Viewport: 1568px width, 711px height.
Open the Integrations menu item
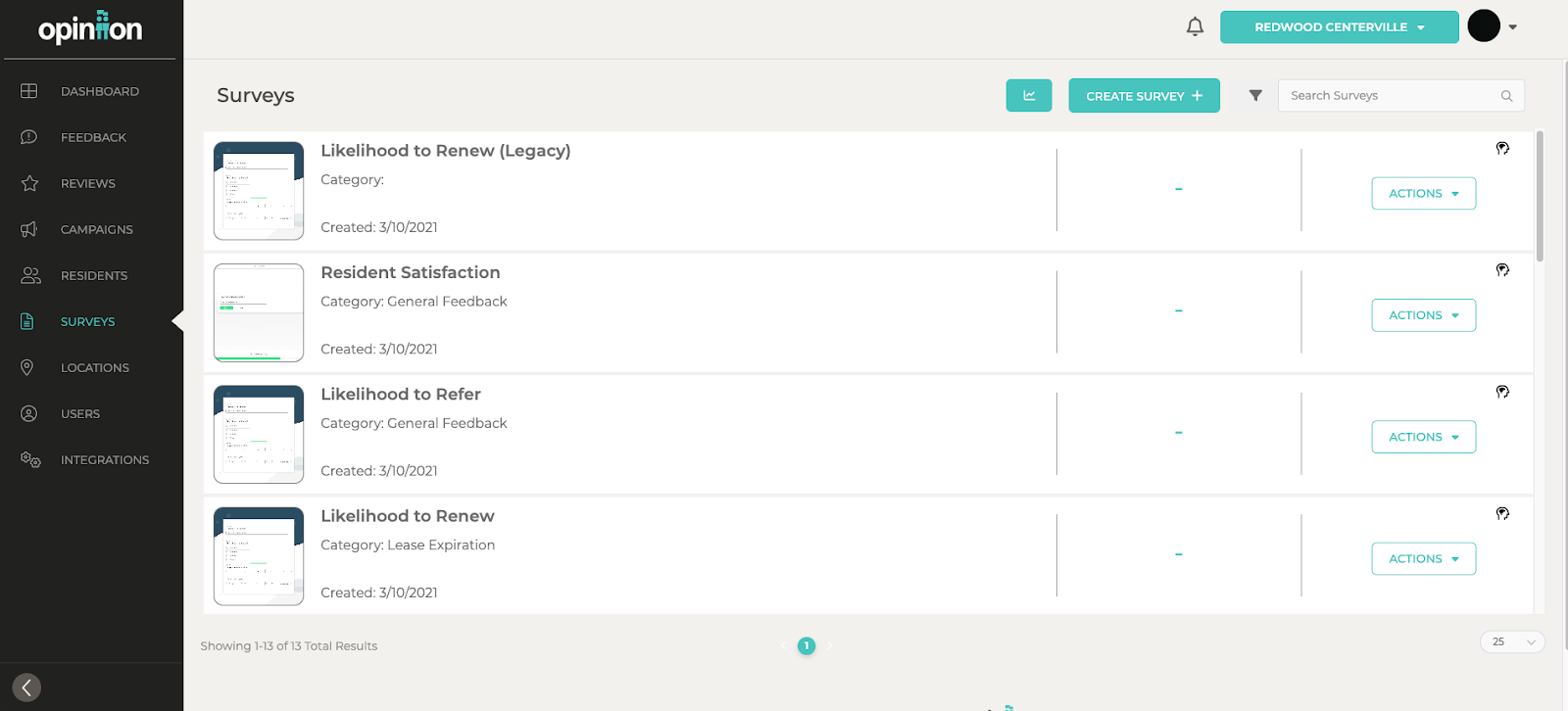point(105,459)
